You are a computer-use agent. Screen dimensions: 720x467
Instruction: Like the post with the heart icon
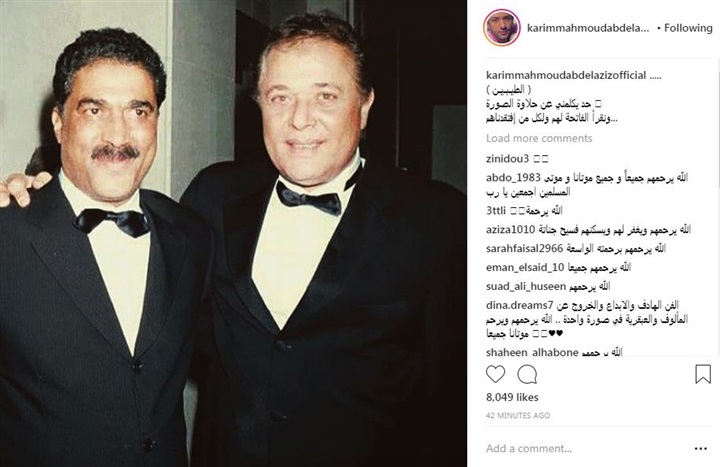pyautogui.click(x=495, y=374)
